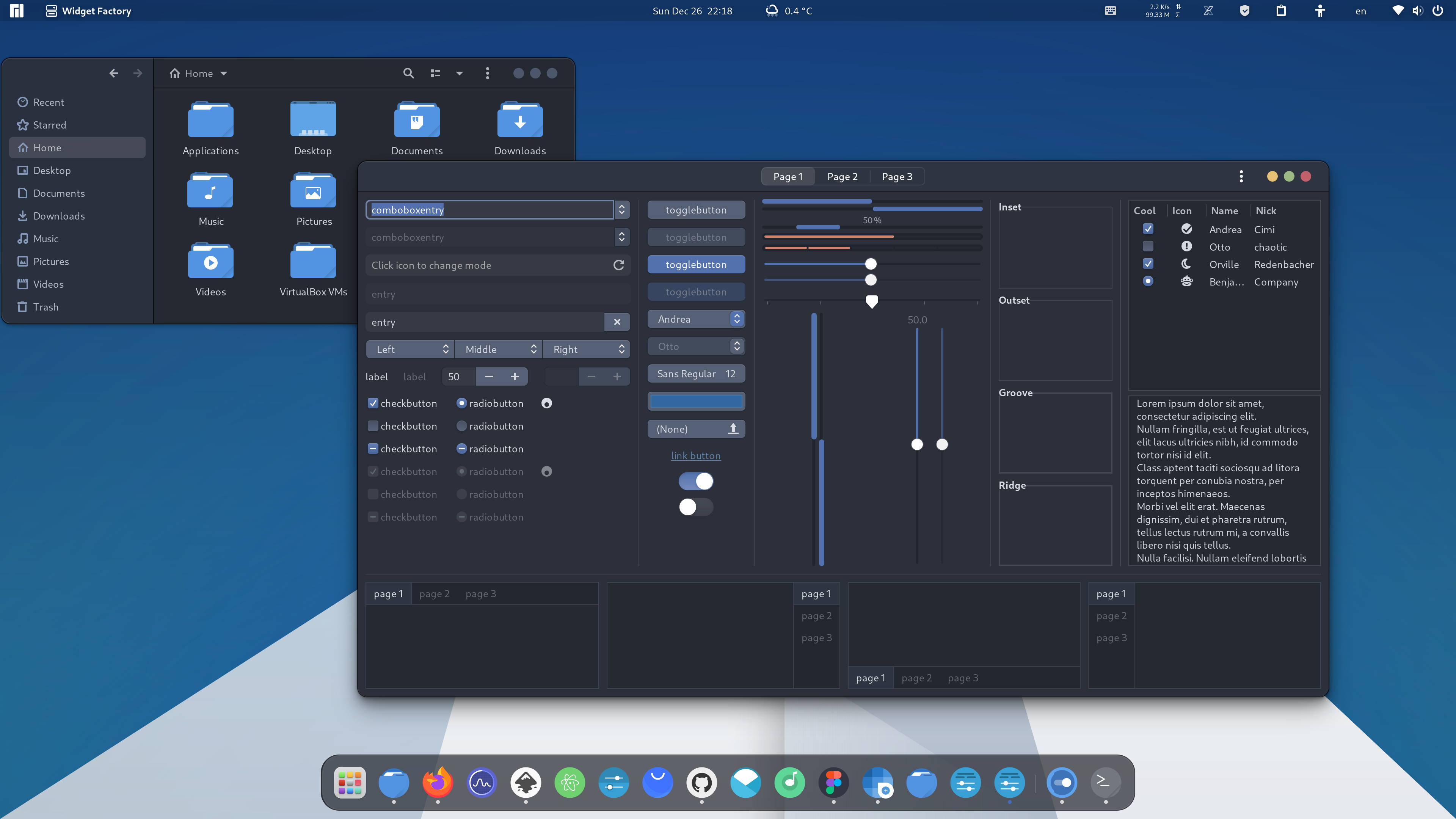Screen dimensions: 1456x819
Task: Open the Widget Factory kebab menu
Action: [1241, 176]
